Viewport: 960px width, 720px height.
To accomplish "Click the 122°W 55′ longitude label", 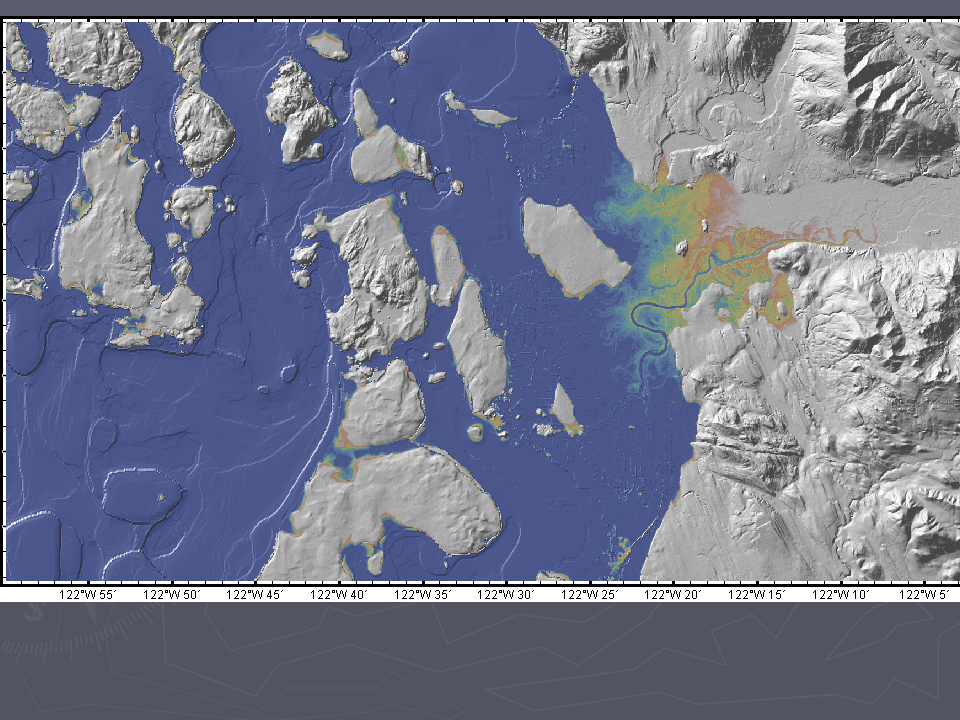I will [88, 594].
